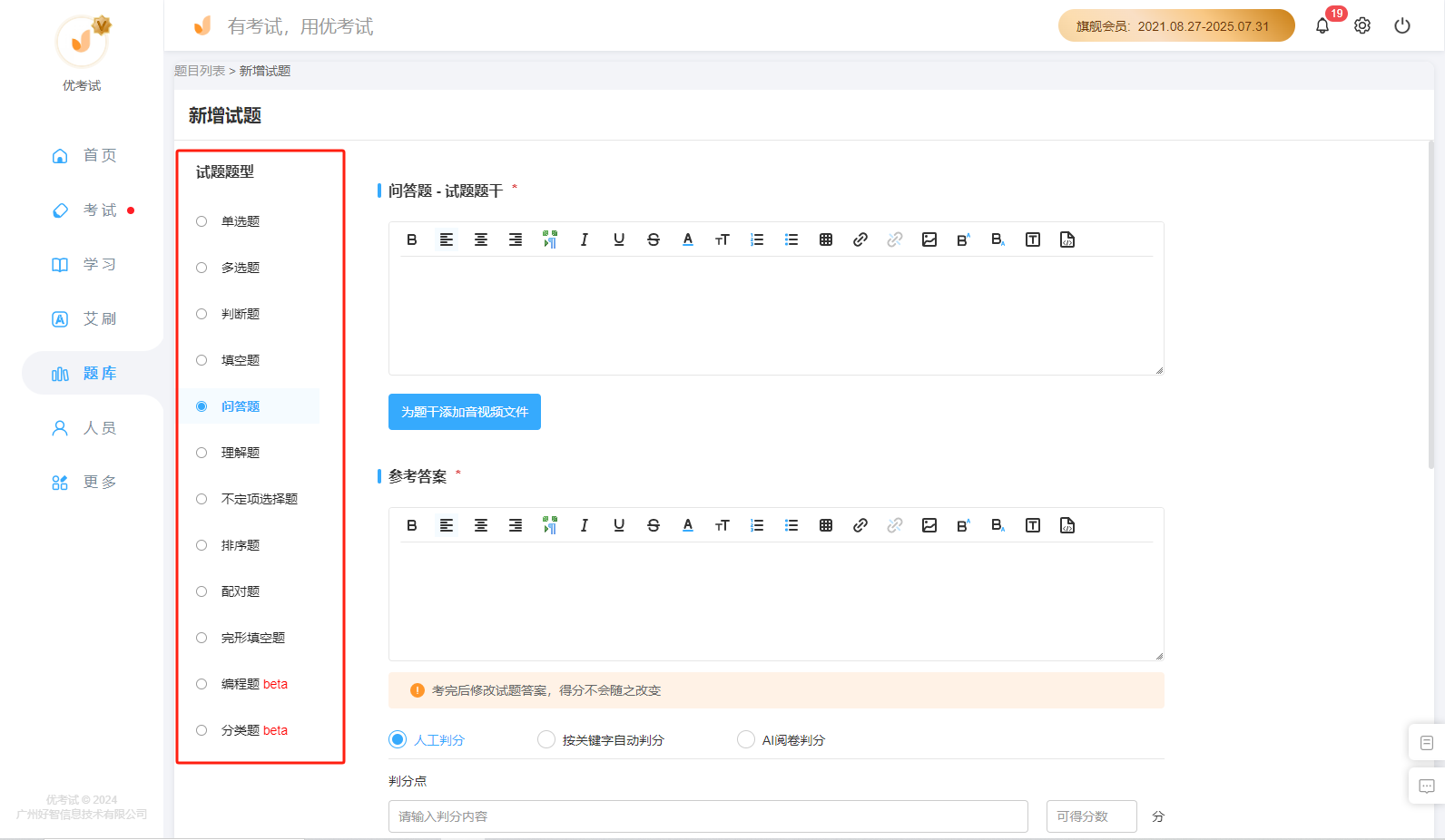Center align text in question stem editor

481,239
